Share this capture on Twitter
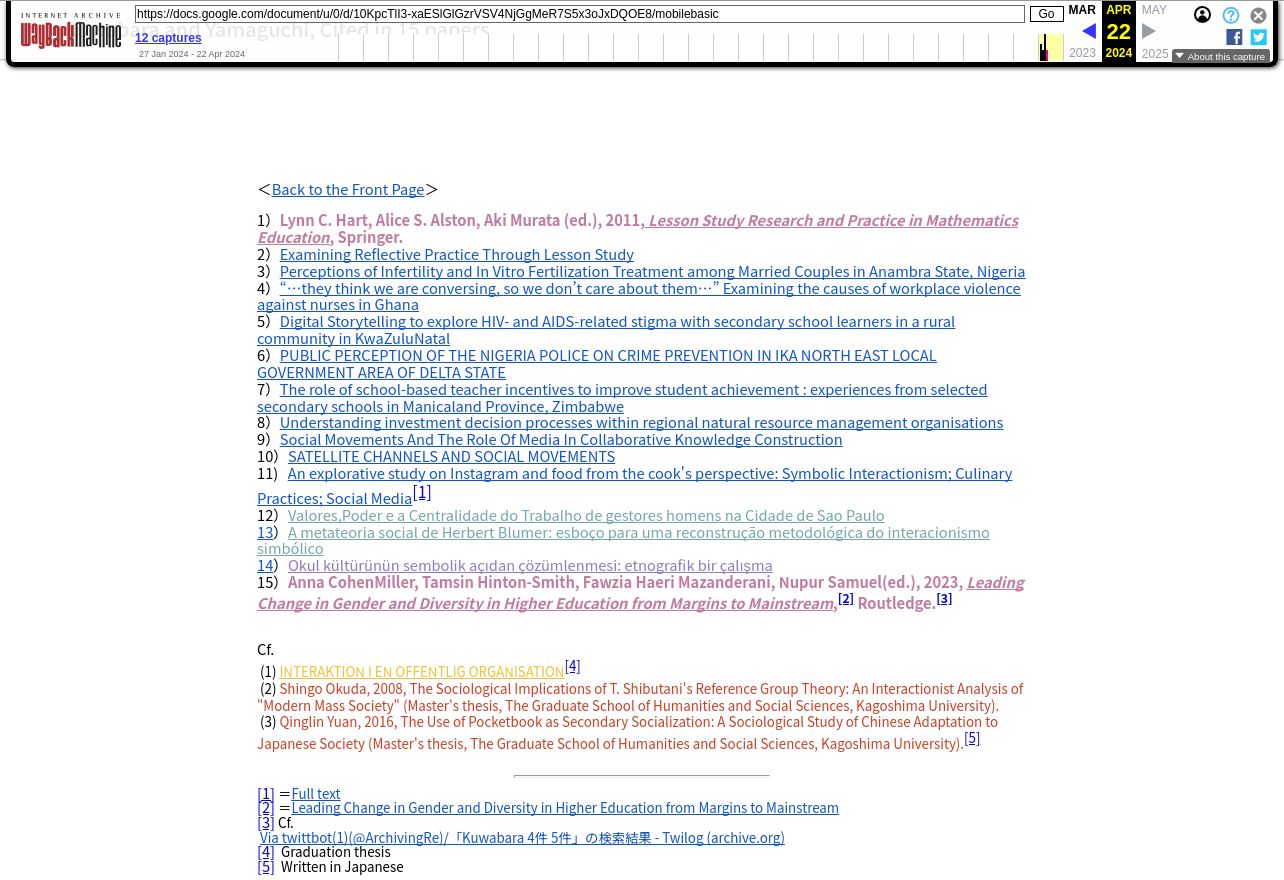The image size is (1284, 880). 1258,37
